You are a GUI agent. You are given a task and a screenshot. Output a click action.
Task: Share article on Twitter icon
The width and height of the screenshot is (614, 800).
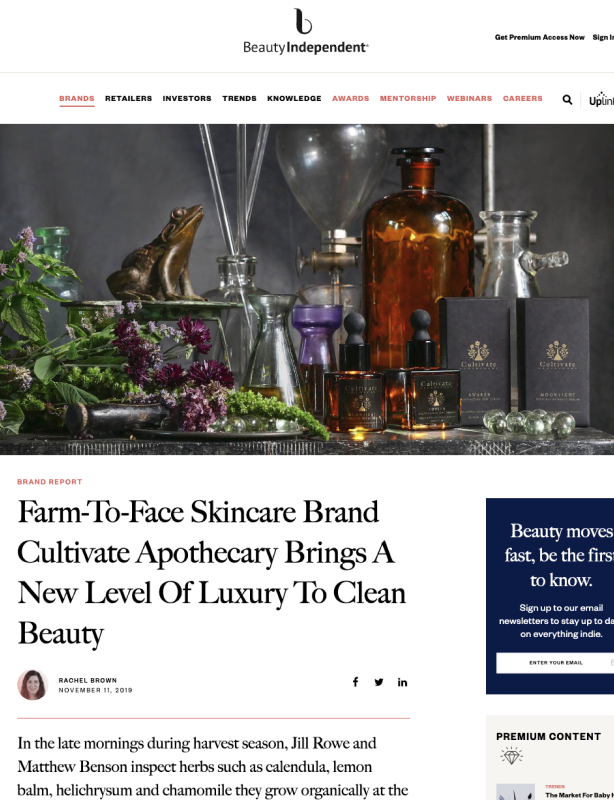379,682
